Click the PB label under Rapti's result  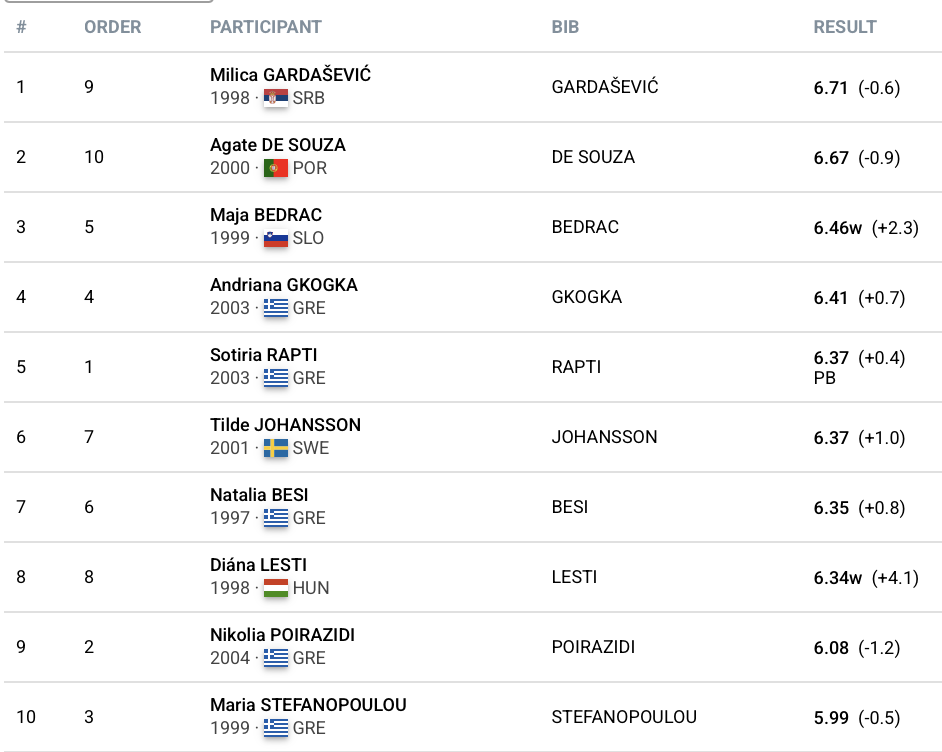click(x=825, y=378)
